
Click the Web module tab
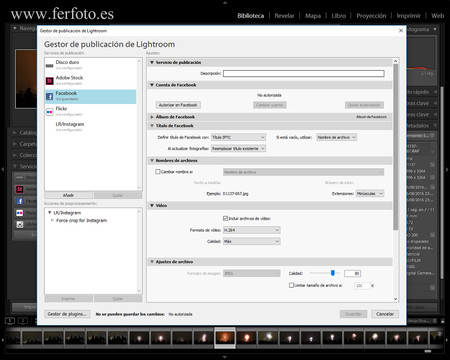click(x=437, y=16)
